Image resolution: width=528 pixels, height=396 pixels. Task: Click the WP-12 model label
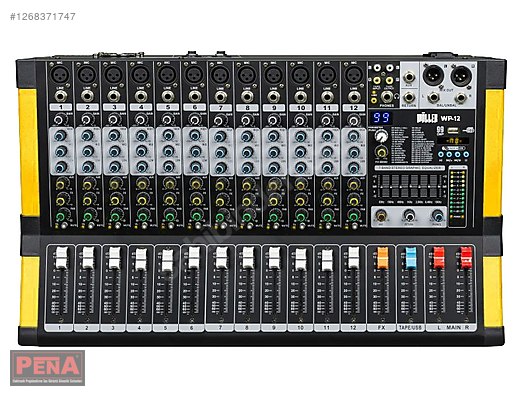pos(450,119)
